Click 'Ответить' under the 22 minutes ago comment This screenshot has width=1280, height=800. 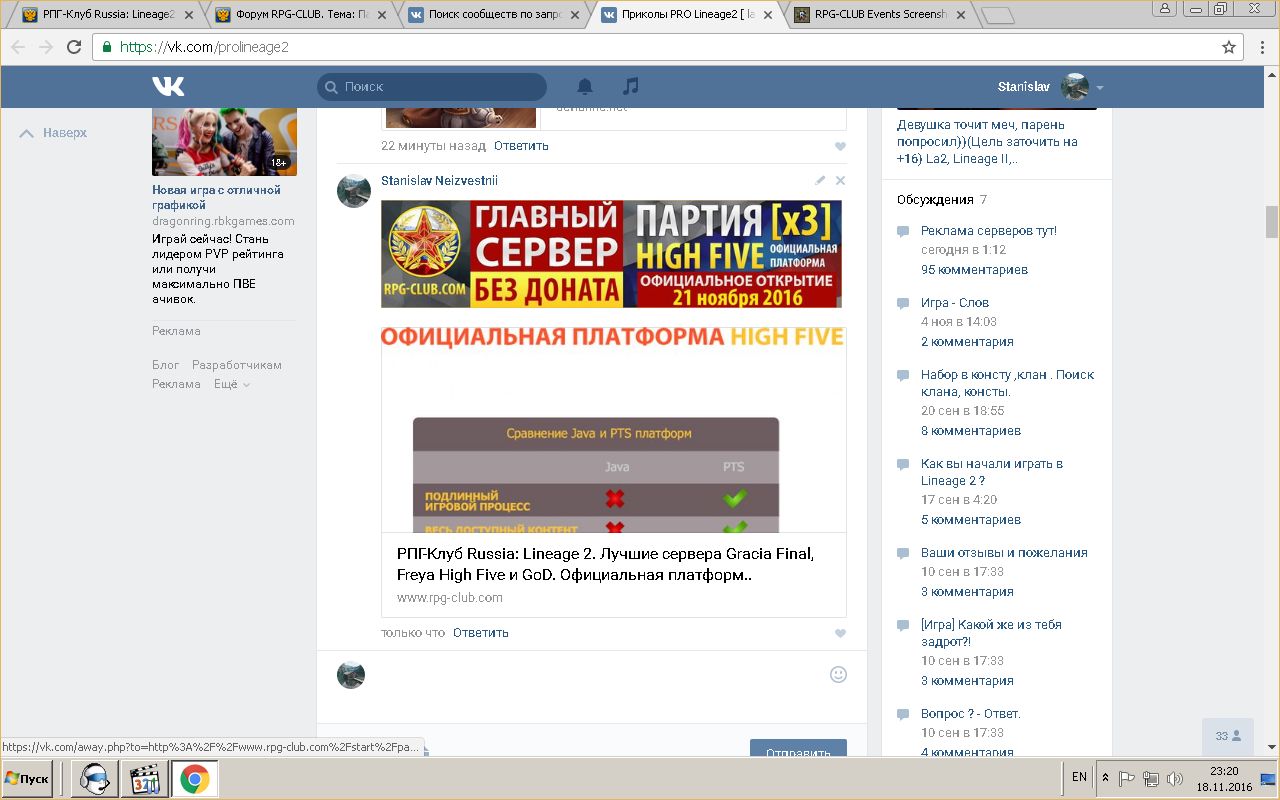coord(521,146)
